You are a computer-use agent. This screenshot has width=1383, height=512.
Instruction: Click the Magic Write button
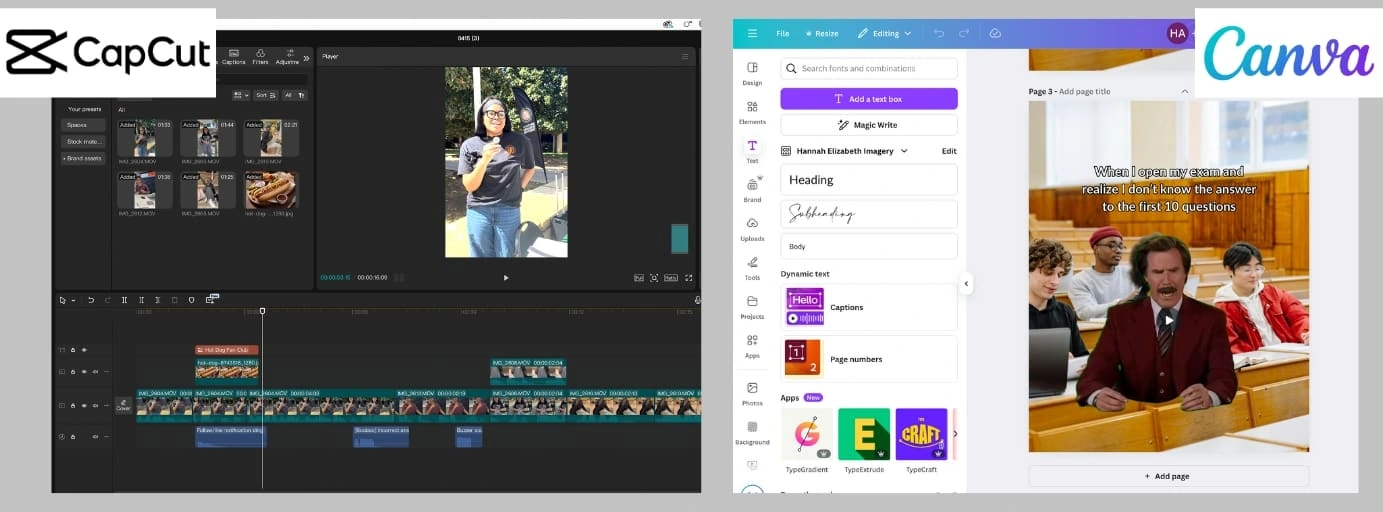click(869, 125)
